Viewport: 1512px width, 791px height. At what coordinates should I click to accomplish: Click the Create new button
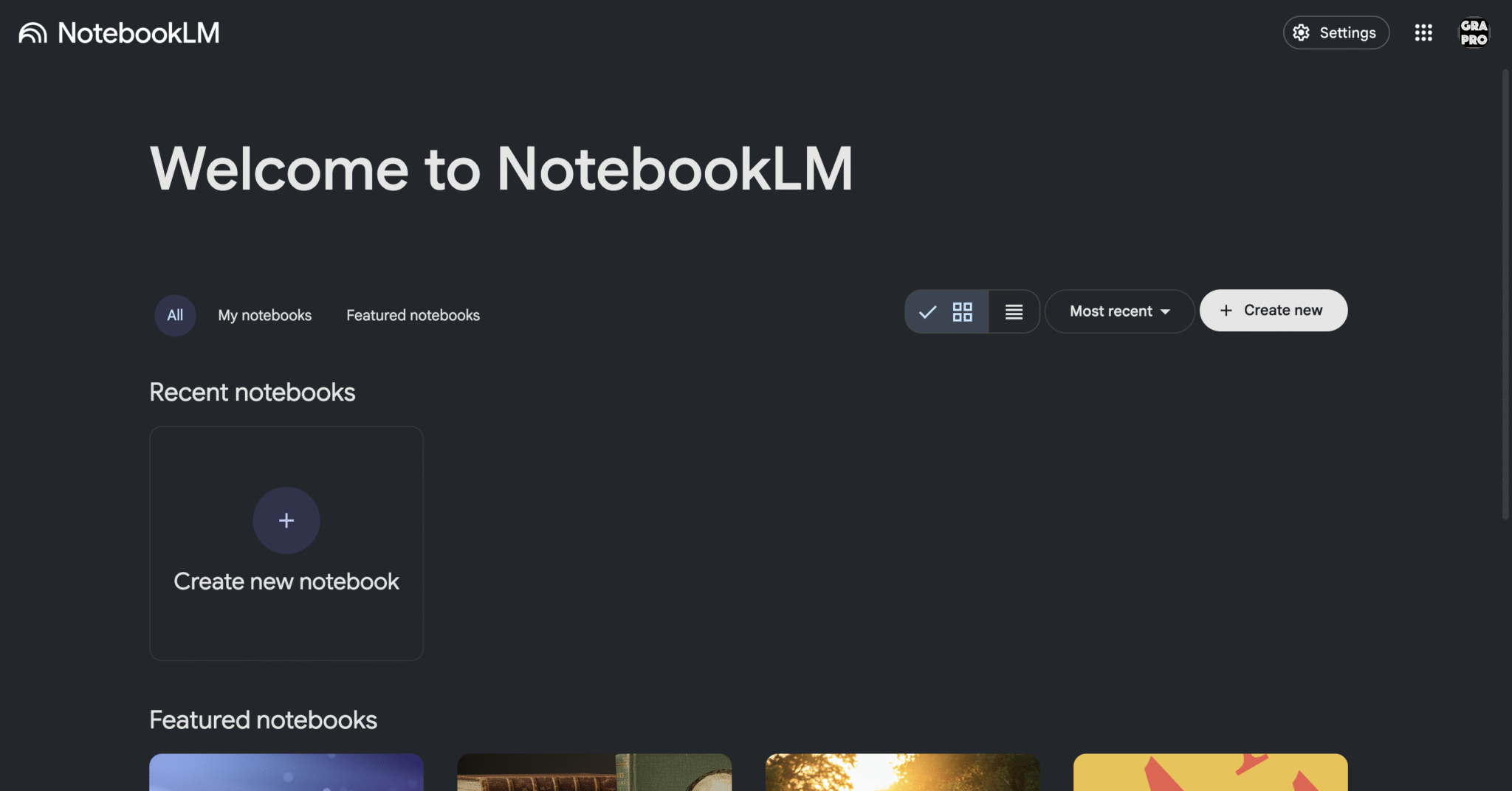[1272, 310]
